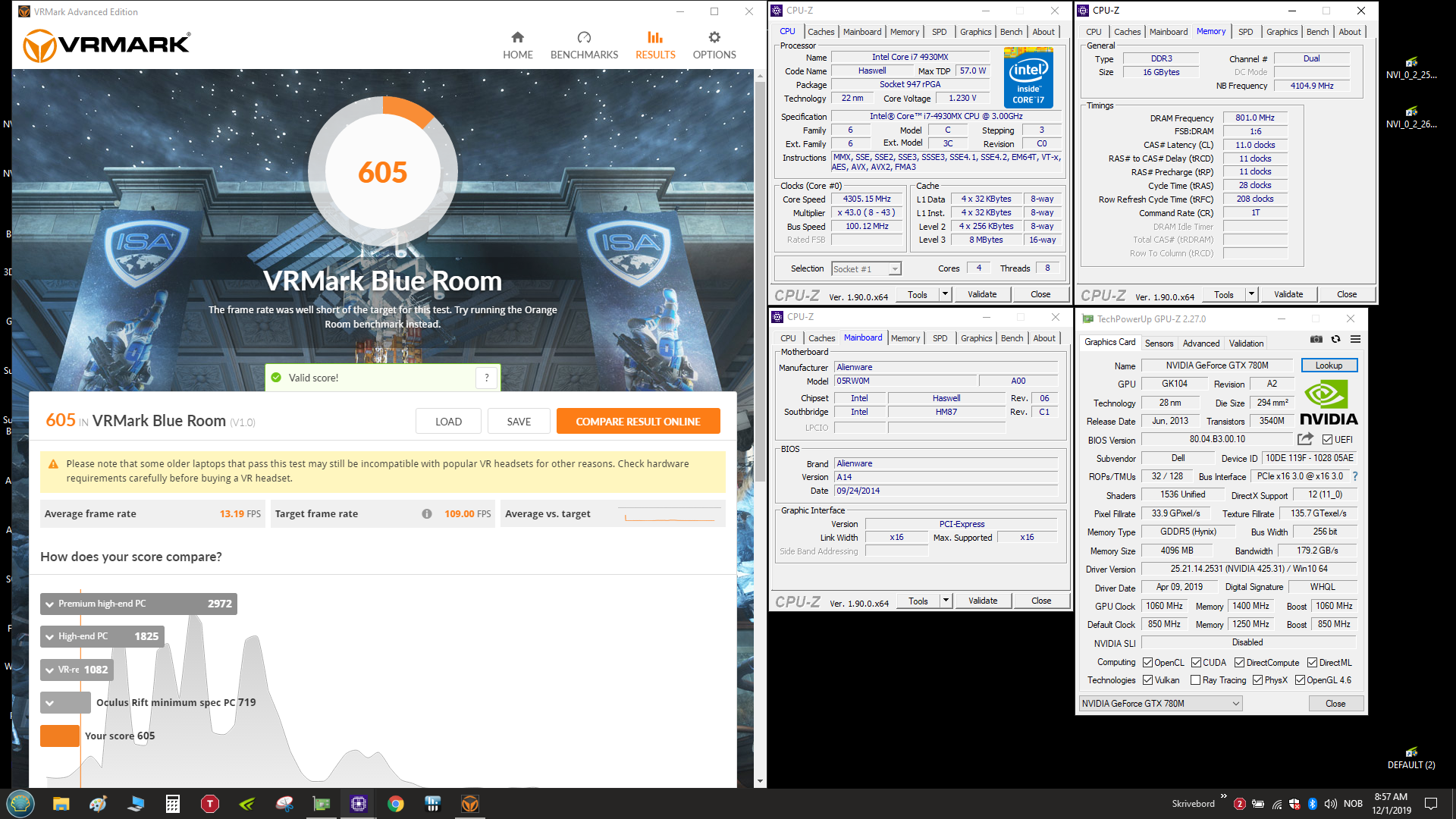Click VRMark vertical scrollbar thumb
The image size is (1456, 819).
(x=760, y=281)
